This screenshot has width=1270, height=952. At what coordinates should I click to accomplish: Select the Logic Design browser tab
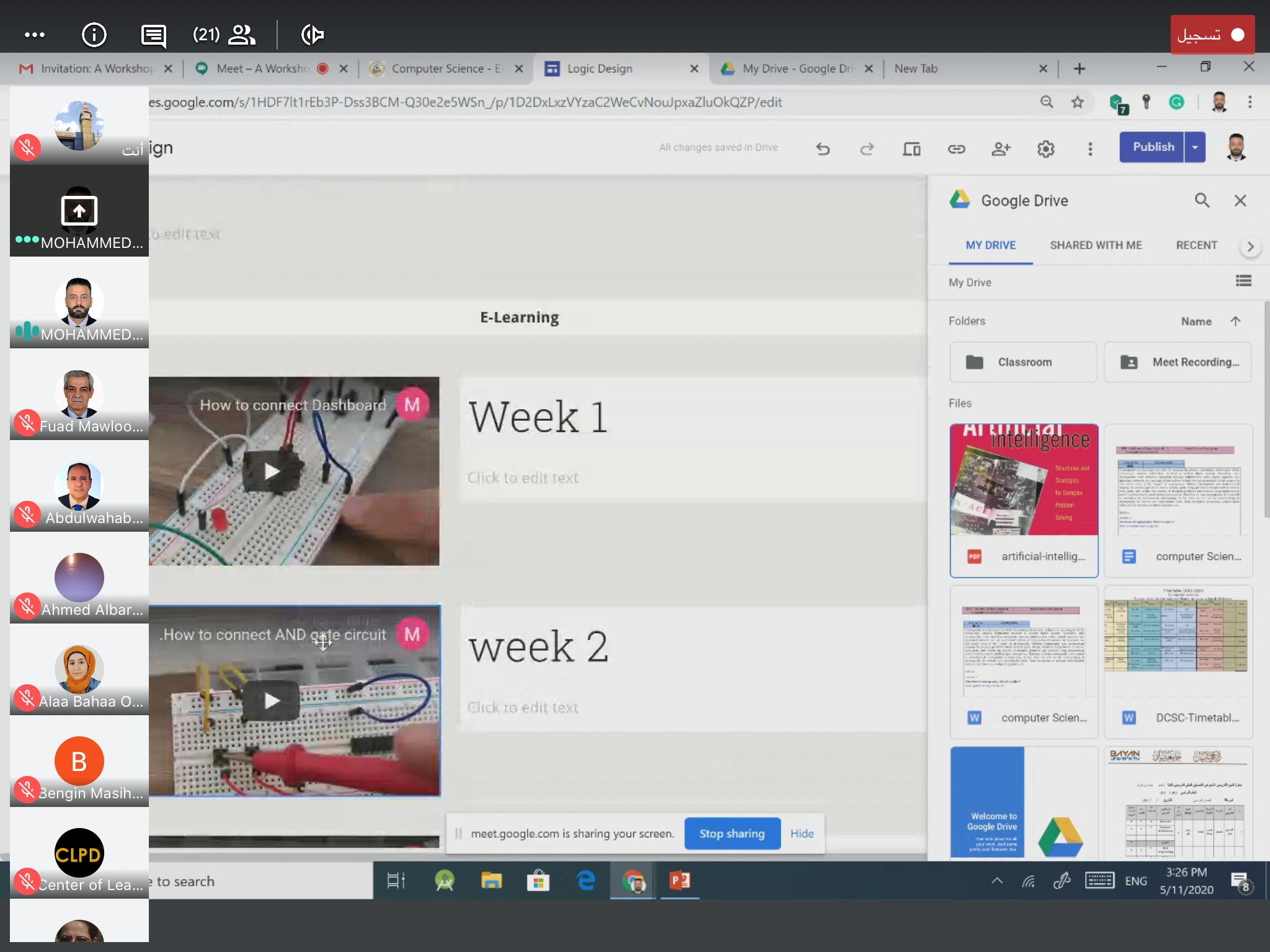pos(621,69)
